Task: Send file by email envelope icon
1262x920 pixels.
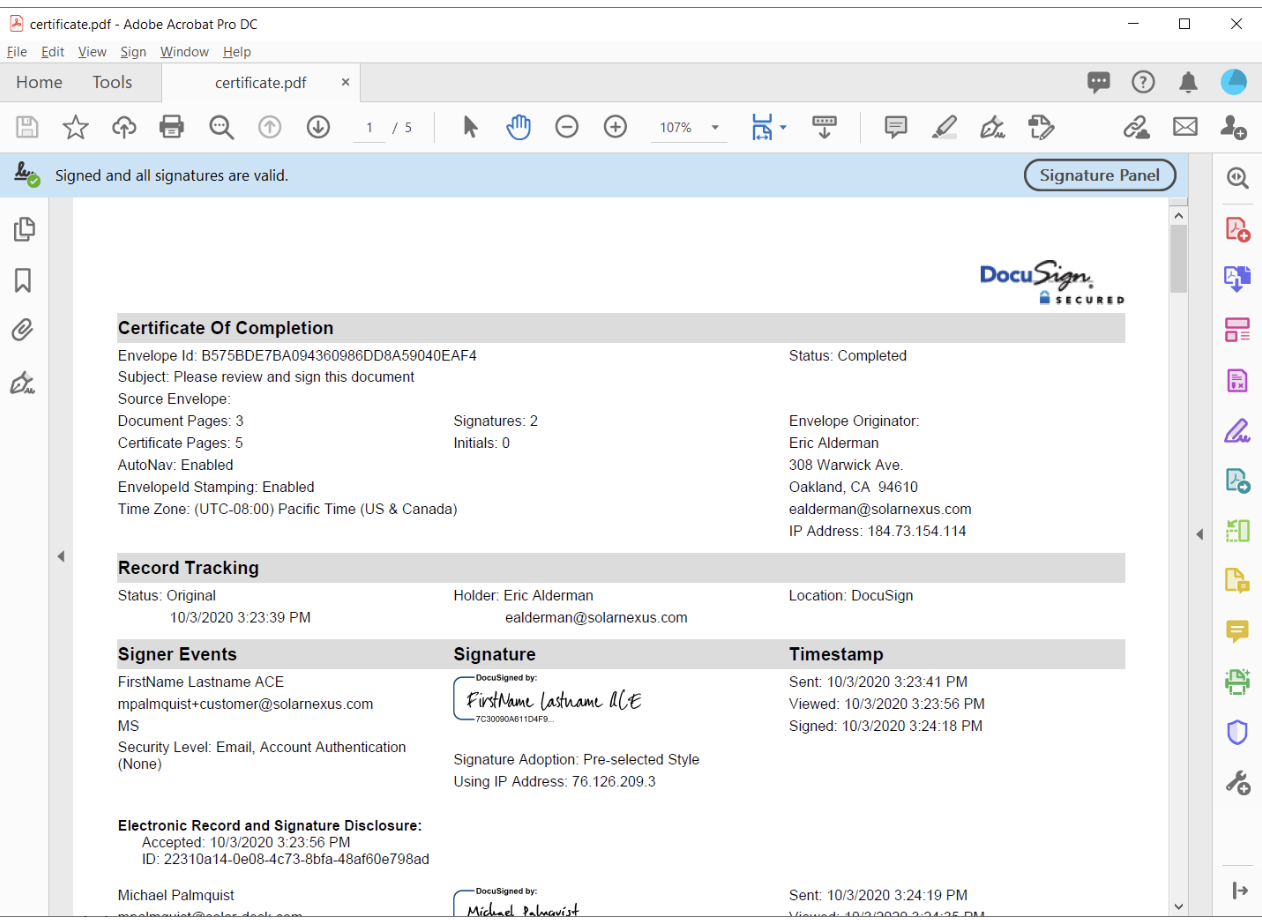Action: click(1185, 127)
